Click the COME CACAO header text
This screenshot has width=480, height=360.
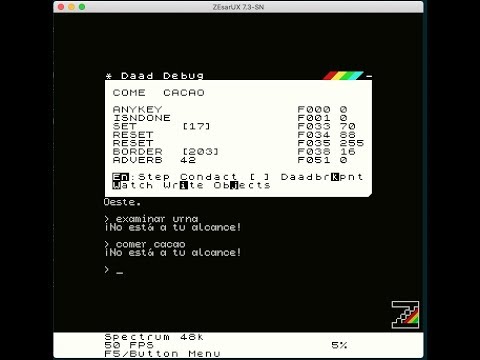[x=159, y=93]
